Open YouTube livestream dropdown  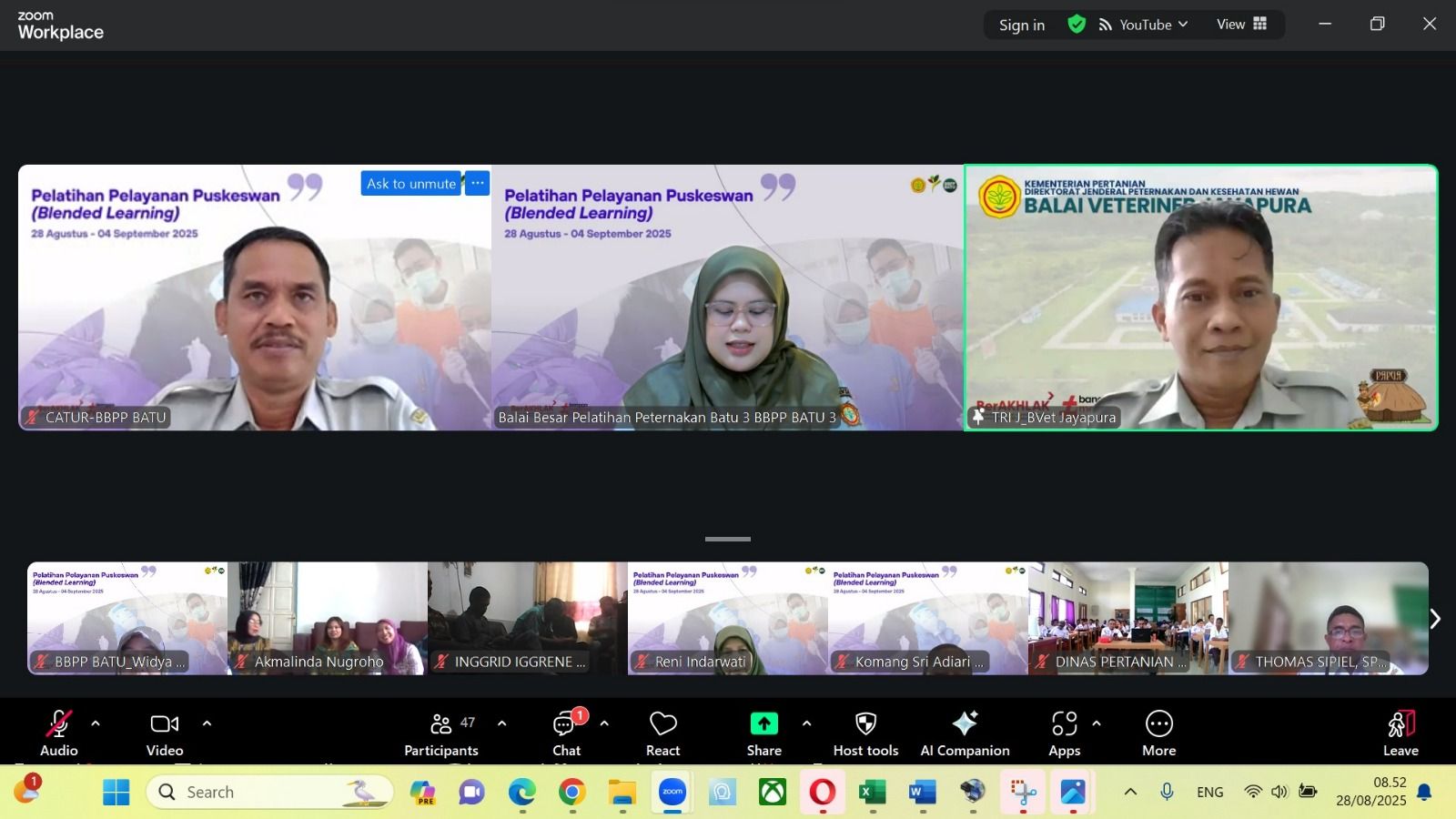[x=1144, y=25]
